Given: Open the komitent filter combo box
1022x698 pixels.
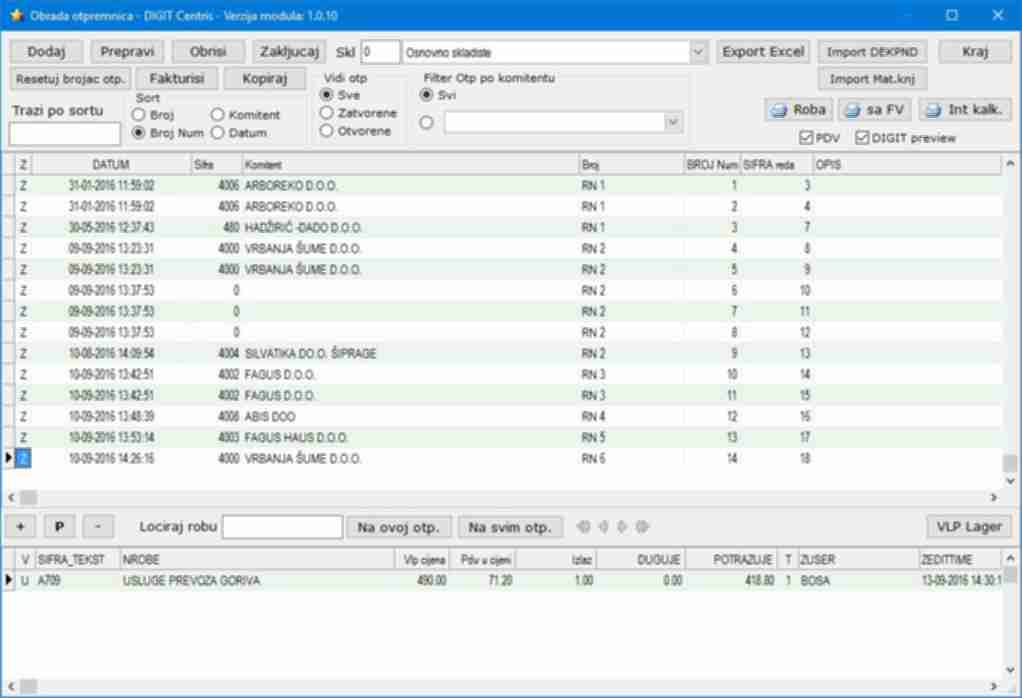Looking at the screenshot, I should pos(673,122).
